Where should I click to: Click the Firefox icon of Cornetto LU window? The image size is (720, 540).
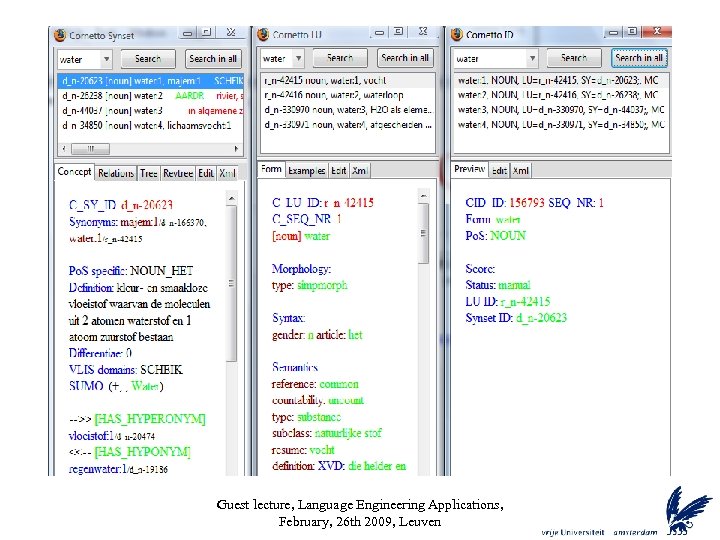tap(263, 34)
